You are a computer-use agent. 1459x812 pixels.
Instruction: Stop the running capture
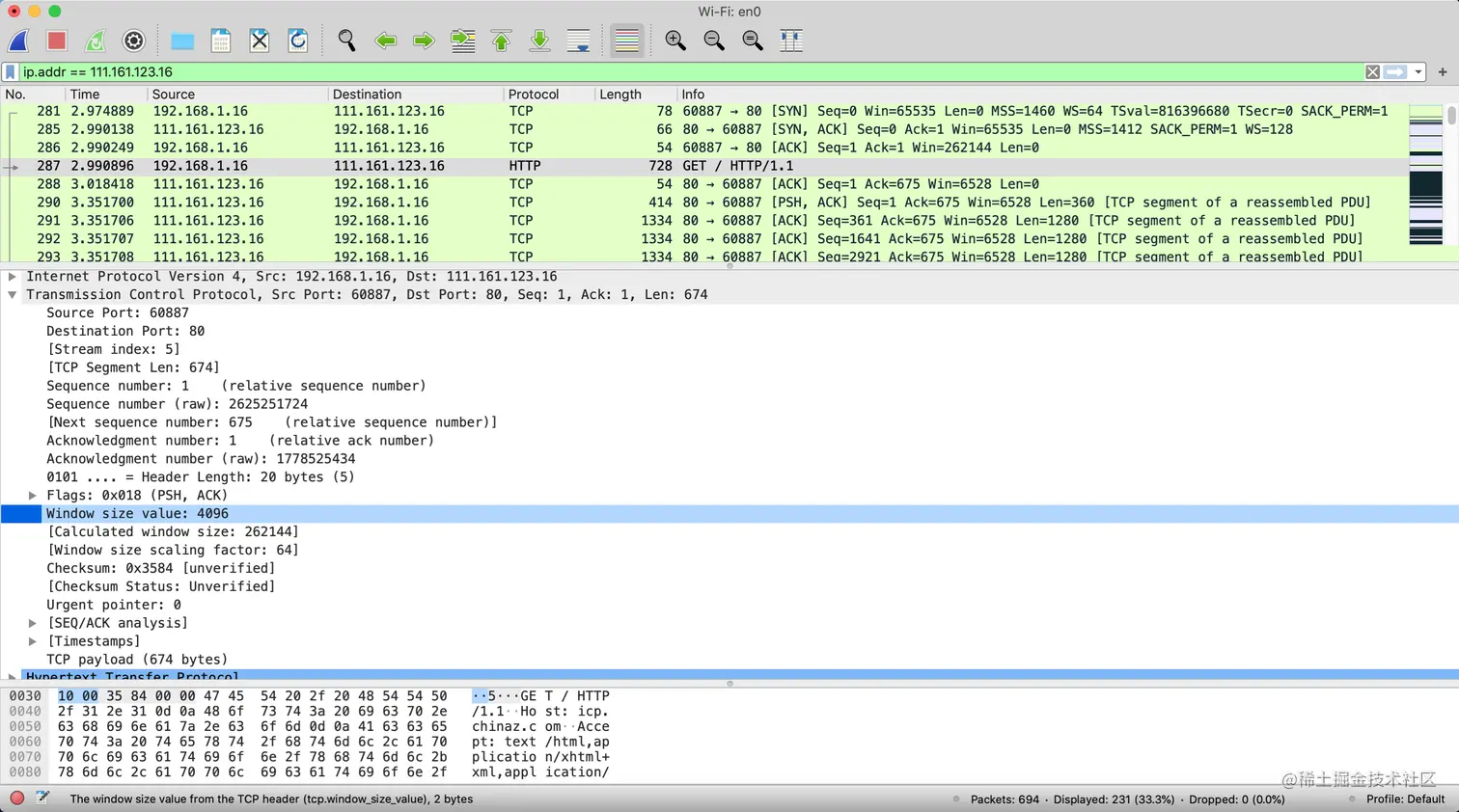57,41
